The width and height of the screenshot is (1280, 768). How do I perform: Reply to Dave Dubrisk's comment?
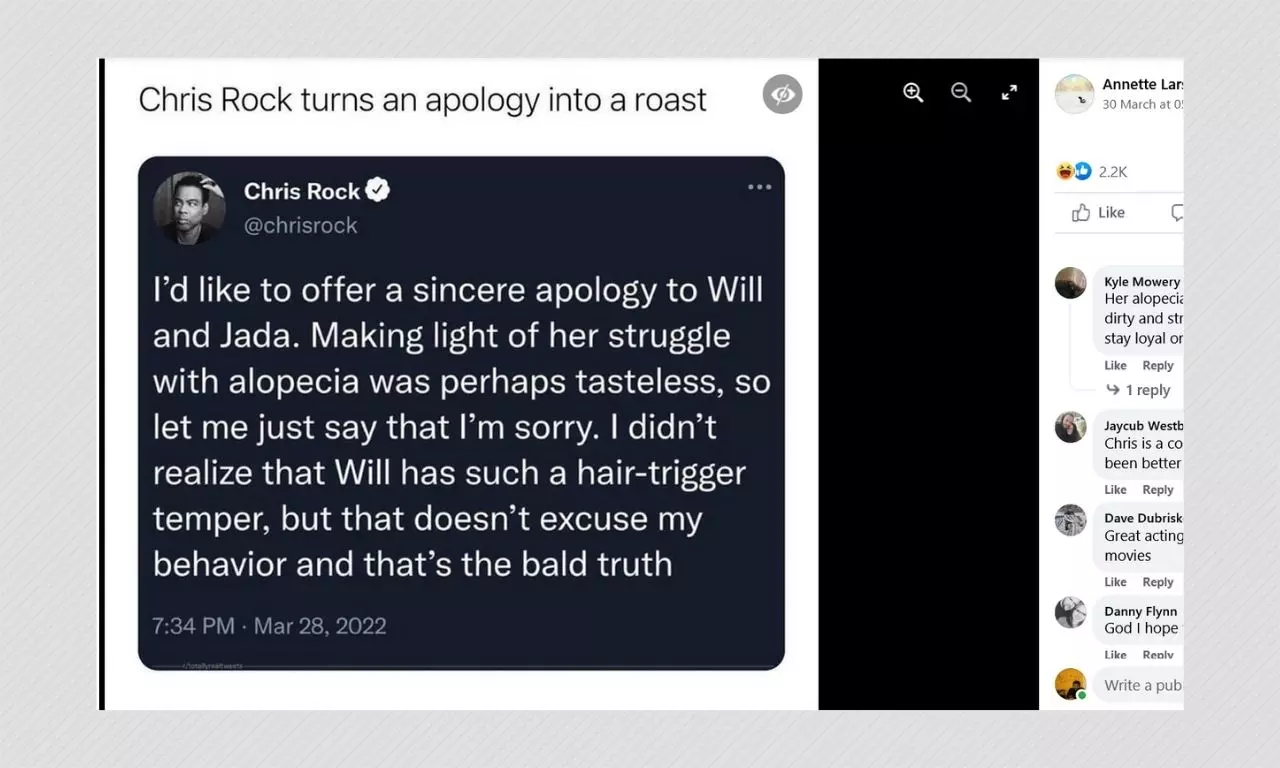1157,581
